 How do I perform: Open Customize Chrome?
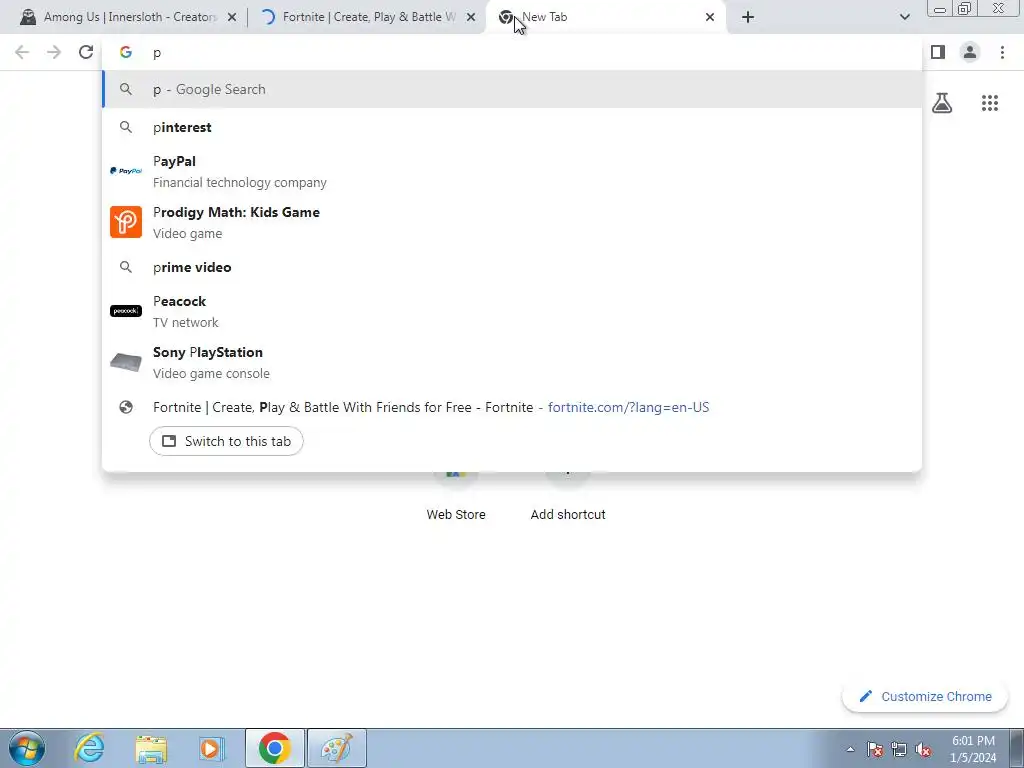(x=925, y=697)
